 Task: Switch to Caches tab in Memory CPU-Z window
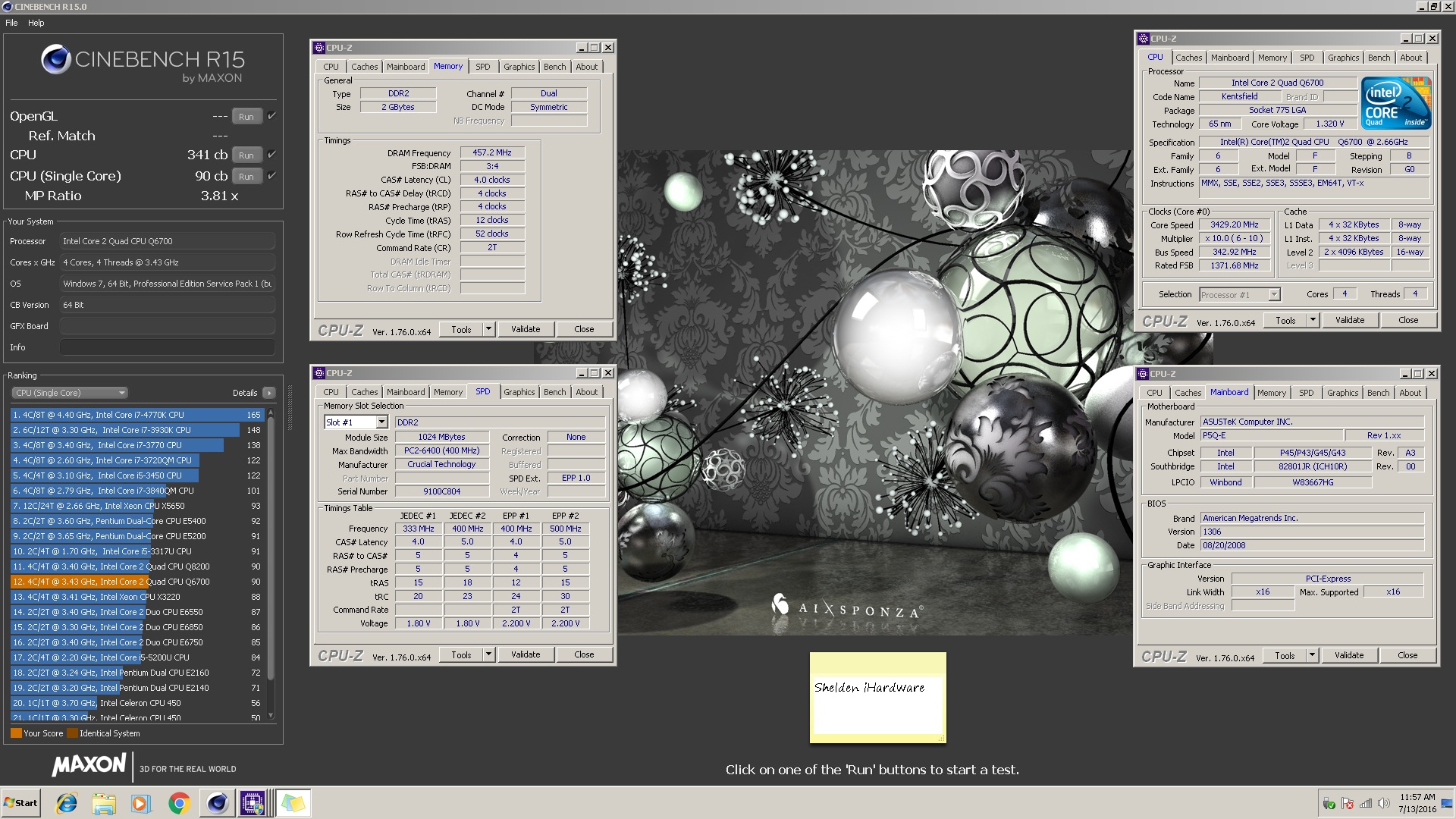click(364, 67)
